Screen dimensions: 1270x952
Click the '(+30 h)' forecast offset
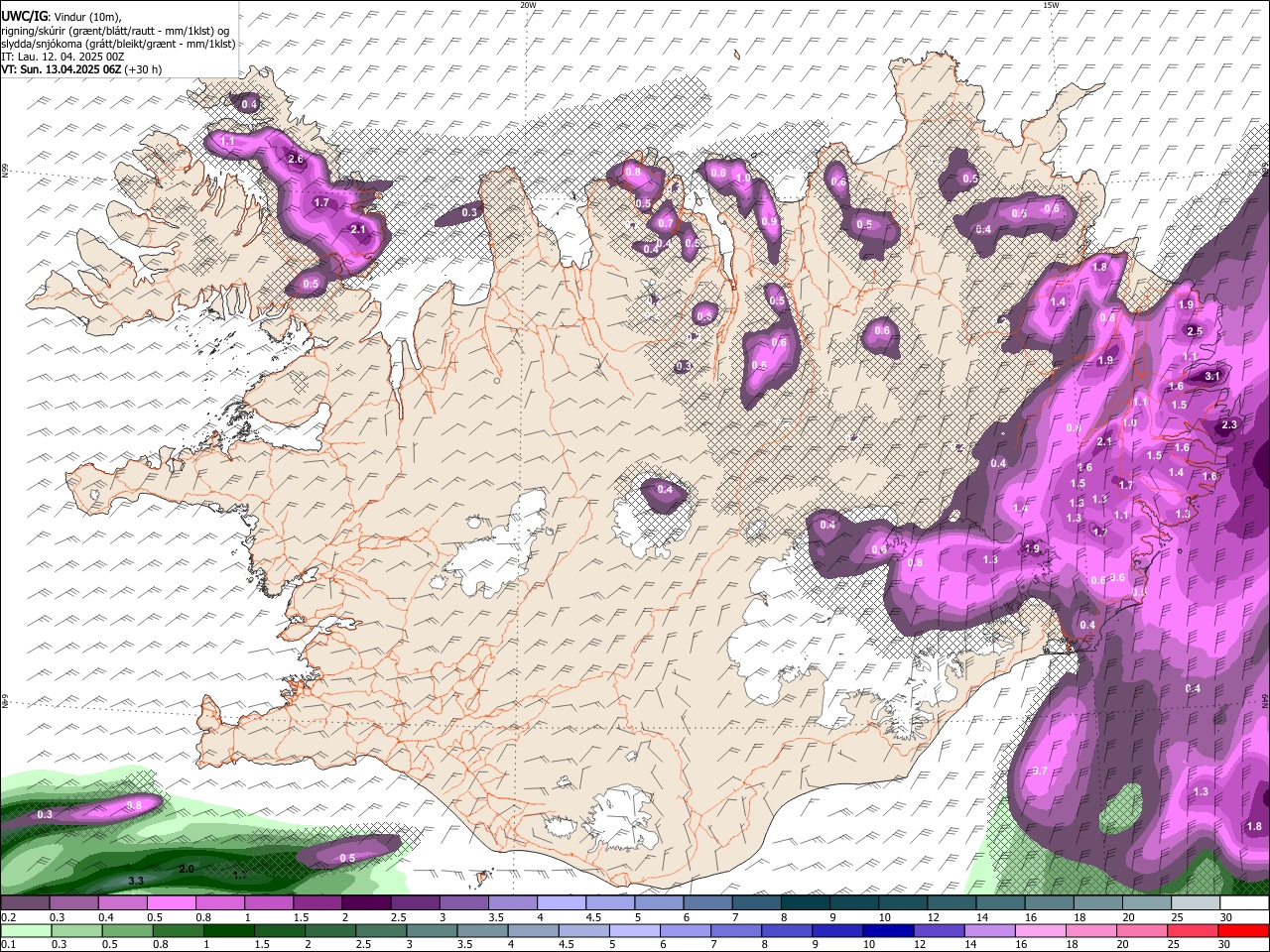pos(144,69)
